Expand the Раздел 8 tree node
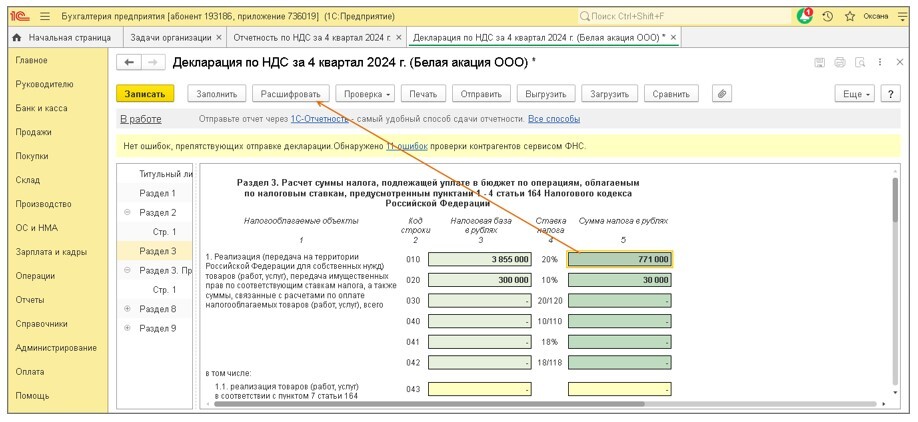The width and height of the screenshot is (918, 422). point(127,309)
